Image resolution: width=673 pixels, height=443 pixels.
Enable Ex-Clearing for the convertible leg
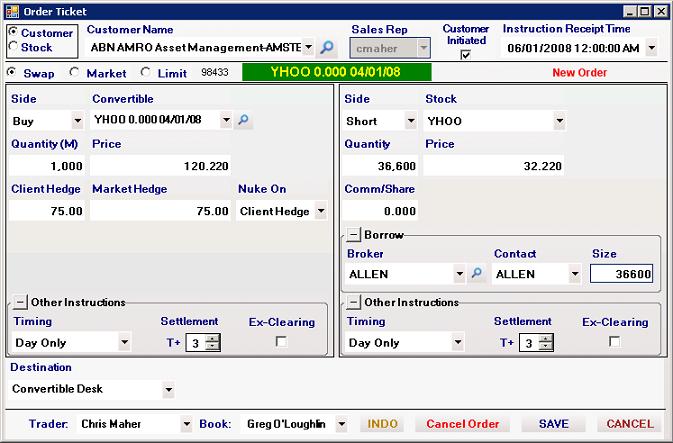(x=281, y=342)
